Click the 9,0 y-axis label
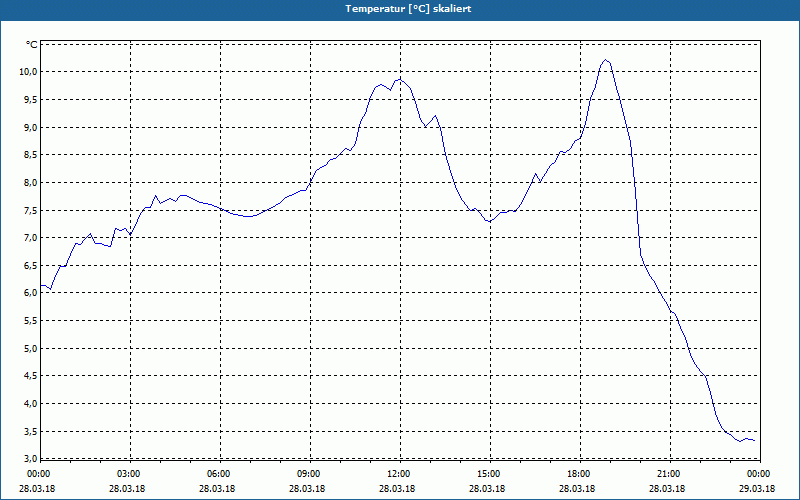800x500 pixels. tap(31, 127)
